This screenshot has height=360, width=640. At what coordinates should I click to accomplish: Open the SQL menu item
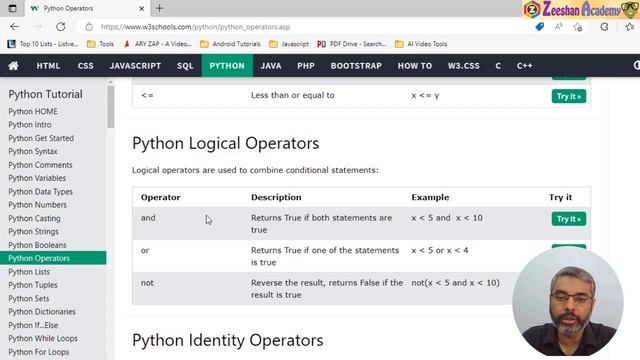185,66
